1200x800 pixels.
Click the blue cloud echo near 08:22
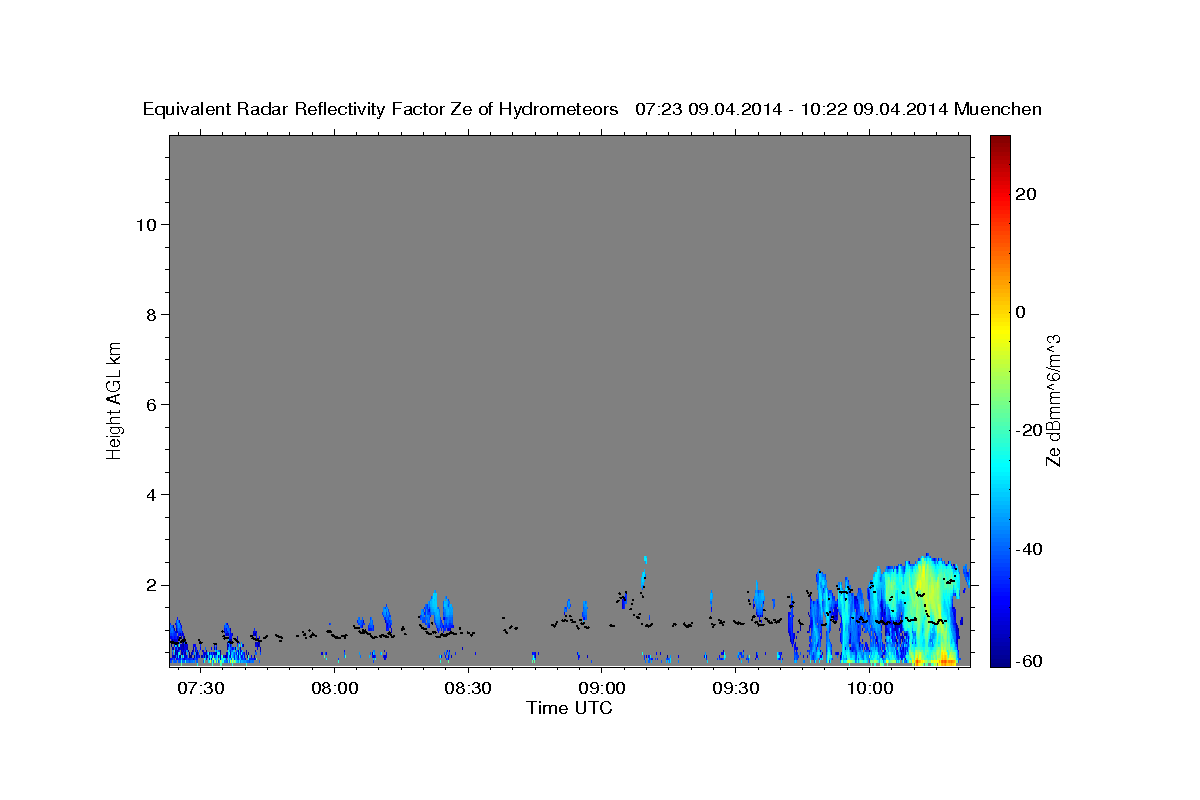[x=436, y=610]
